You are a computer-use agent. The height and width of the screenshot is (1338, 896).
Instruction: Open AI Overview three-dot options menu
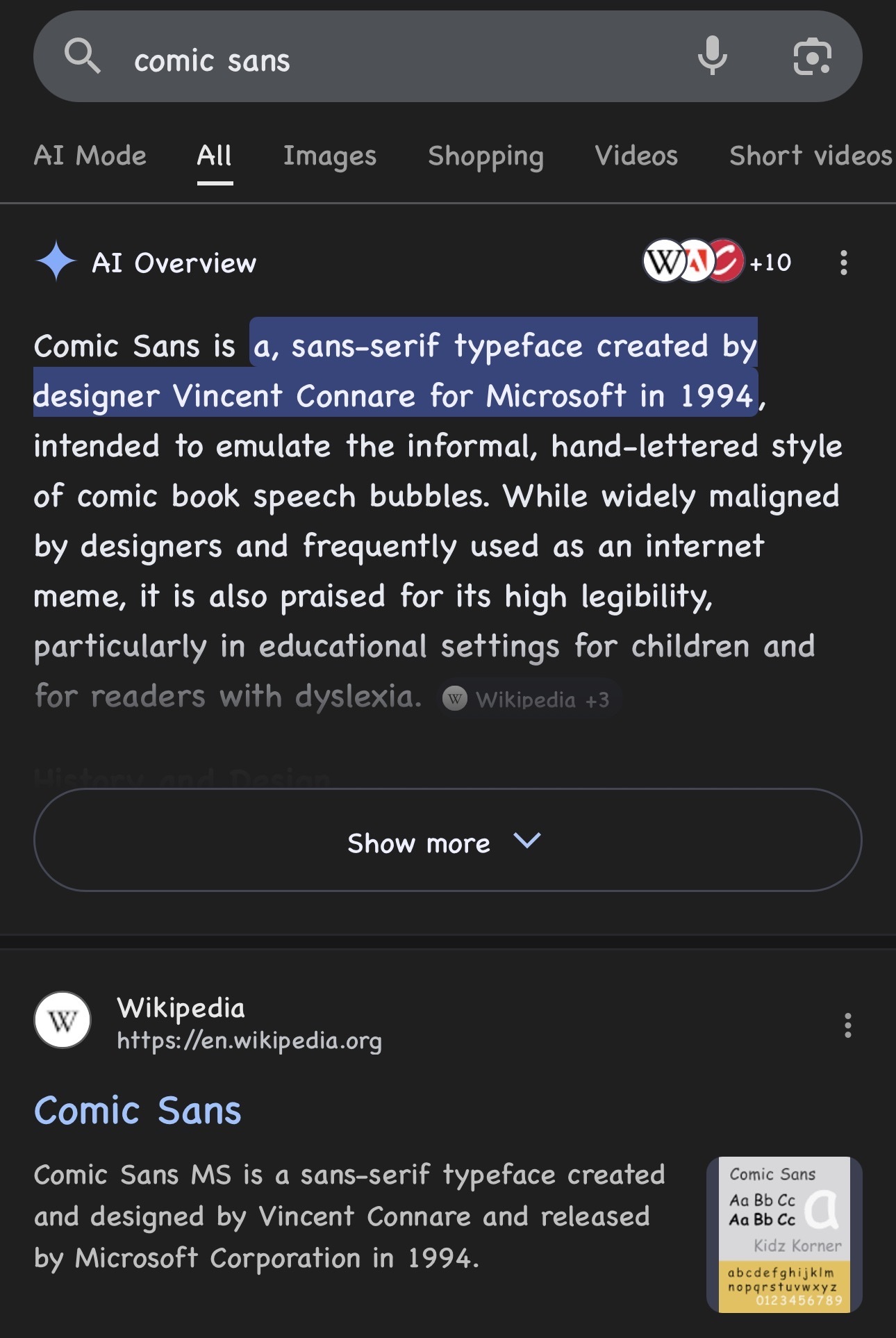point(843,263)
